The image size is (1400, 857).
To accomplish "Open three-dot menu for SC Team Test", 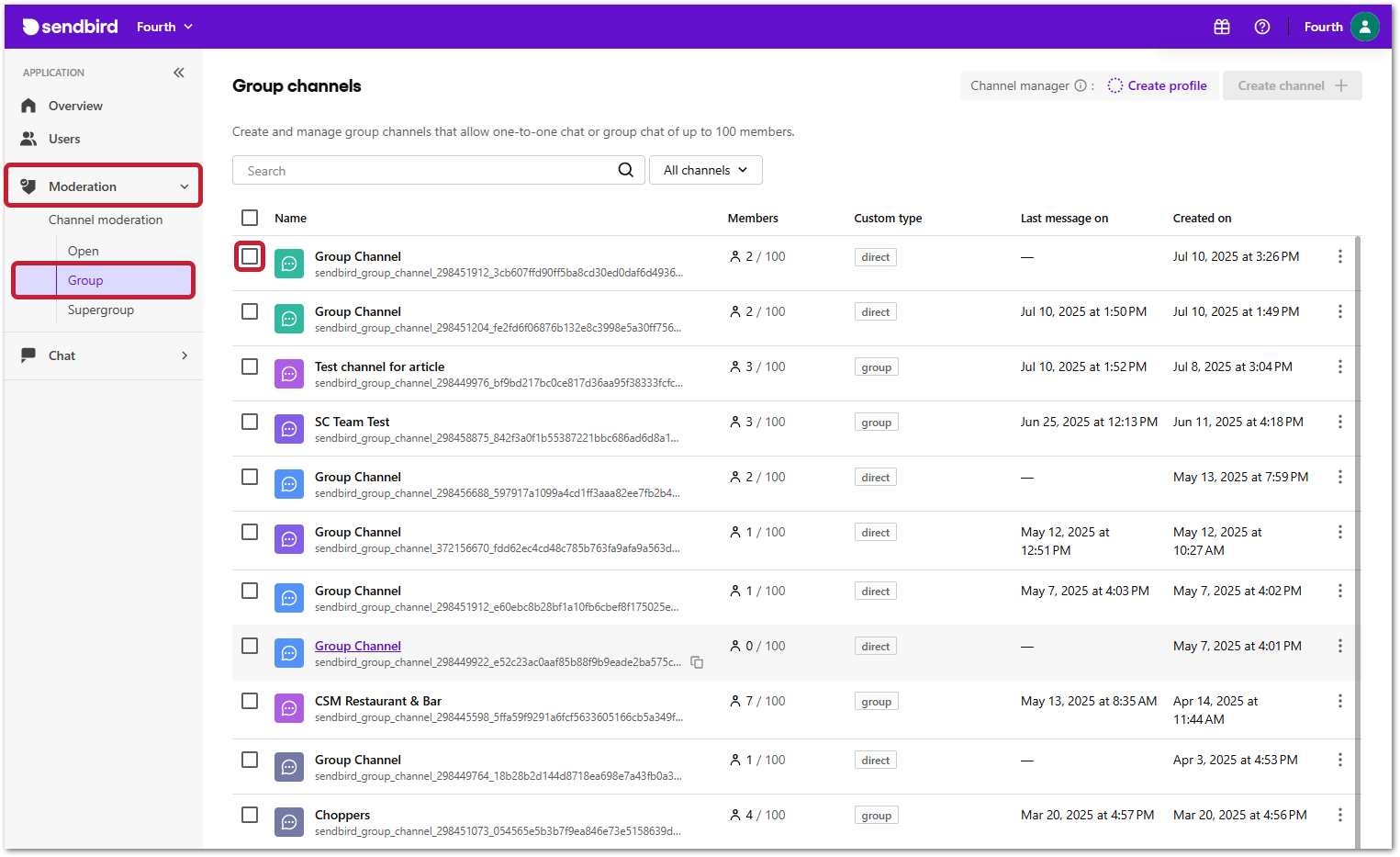I will pyautogui.click(x=1339, y=422).
